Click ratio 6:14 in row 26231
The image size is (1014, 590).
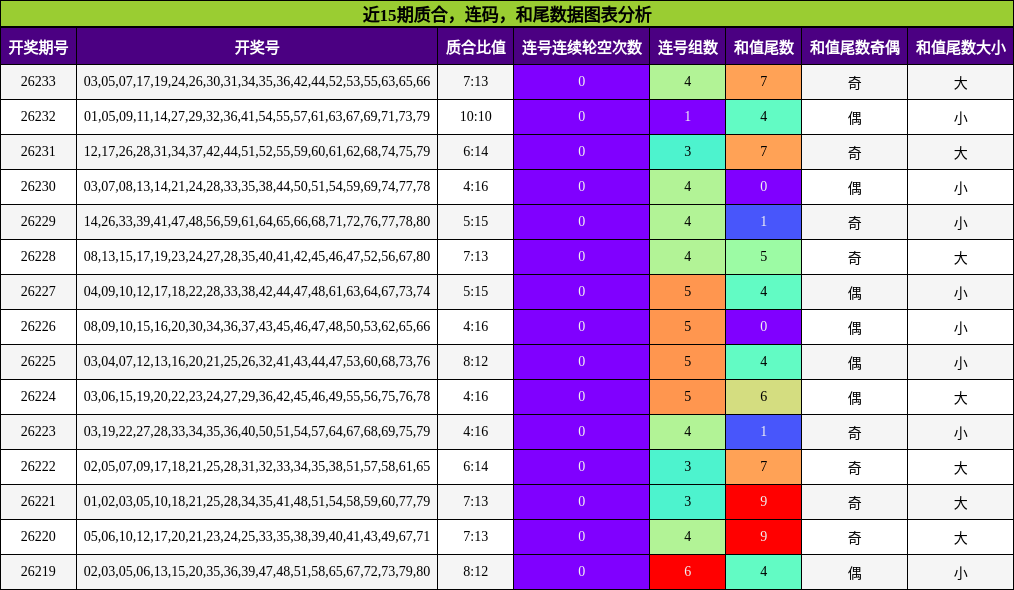pos(475,151)
